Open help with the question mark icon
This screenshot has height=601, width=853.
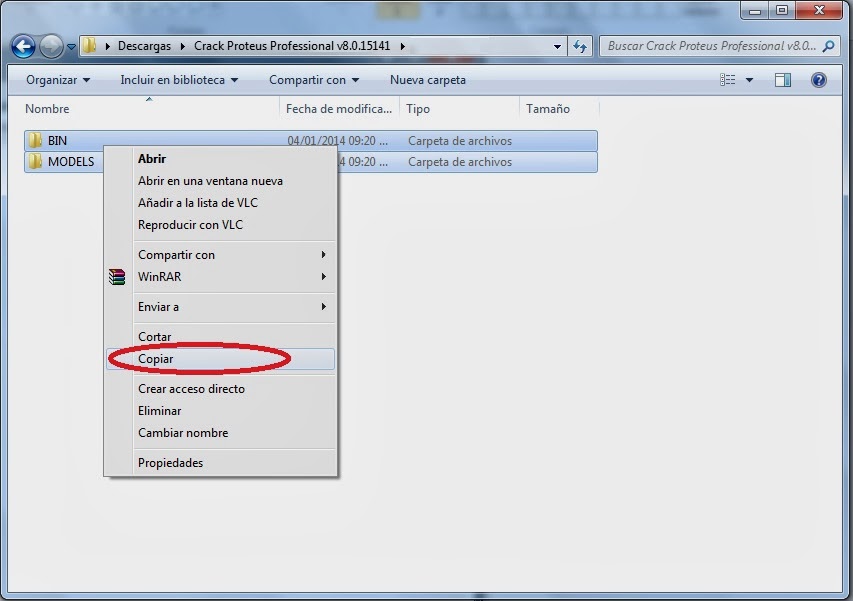coord(819,80)
